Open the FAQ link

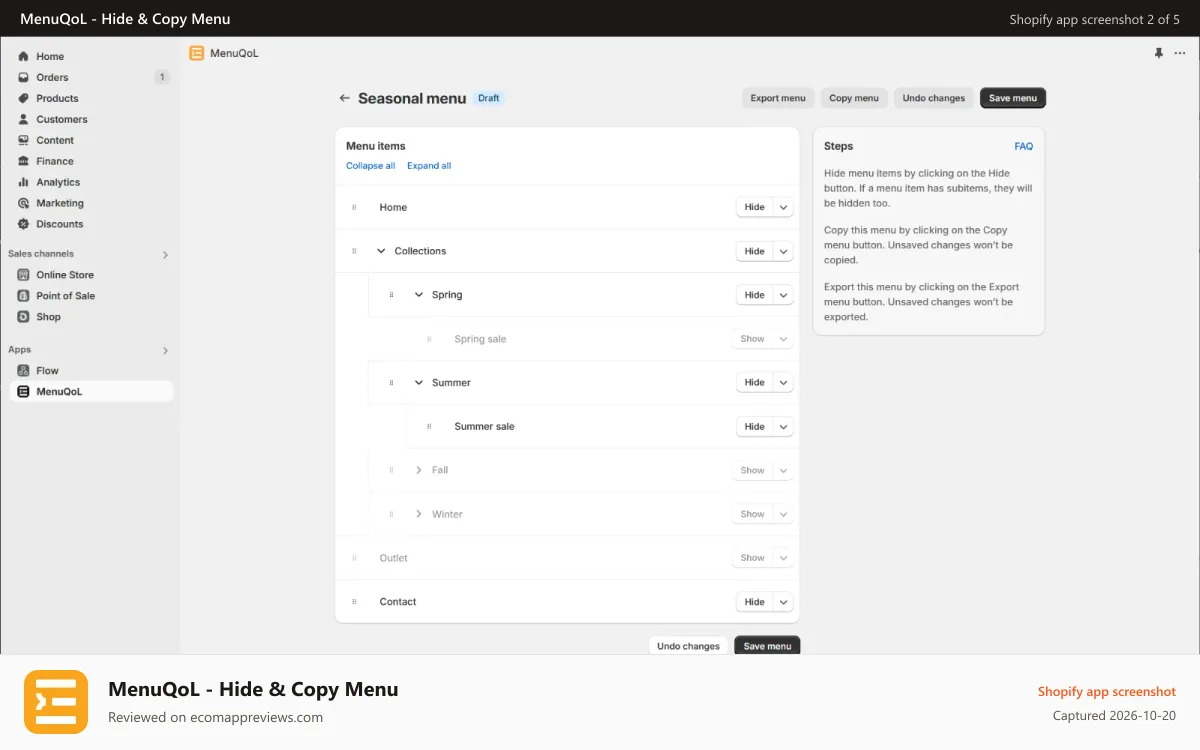pyautogui.click(x=1023, y=146)
